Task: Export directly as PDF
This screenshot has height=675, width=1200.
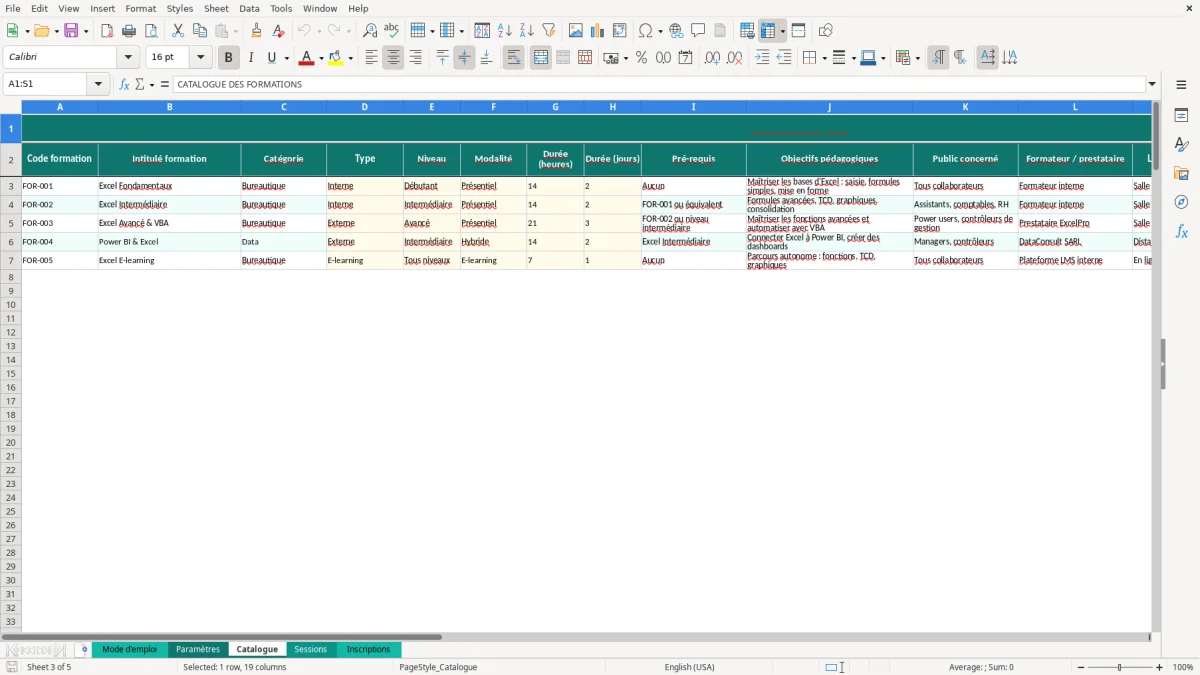Action: click(x=107, y=31)
